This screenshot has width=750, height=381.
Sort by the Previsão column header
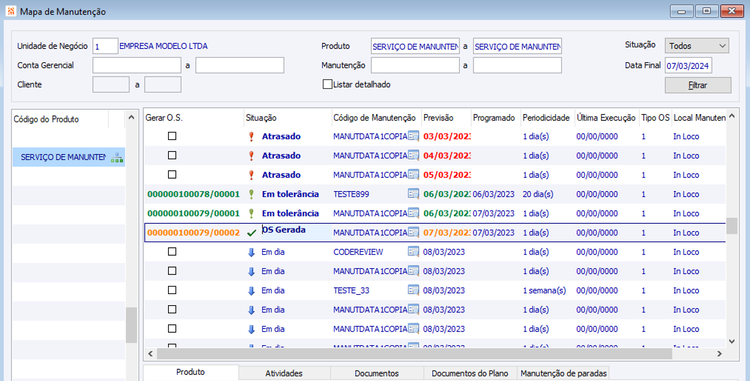pos(446,118)
